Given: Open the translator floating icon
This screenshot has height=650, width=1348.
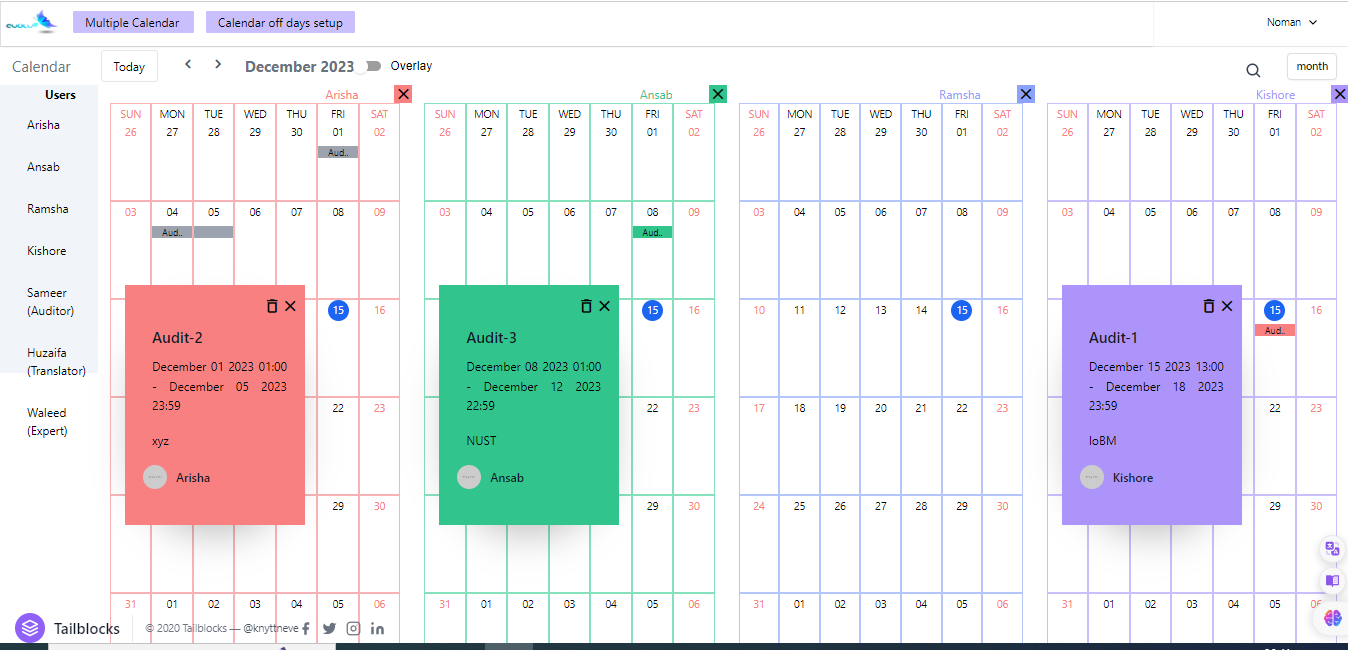Looking at the screenshot, I should click(1331, 547).
